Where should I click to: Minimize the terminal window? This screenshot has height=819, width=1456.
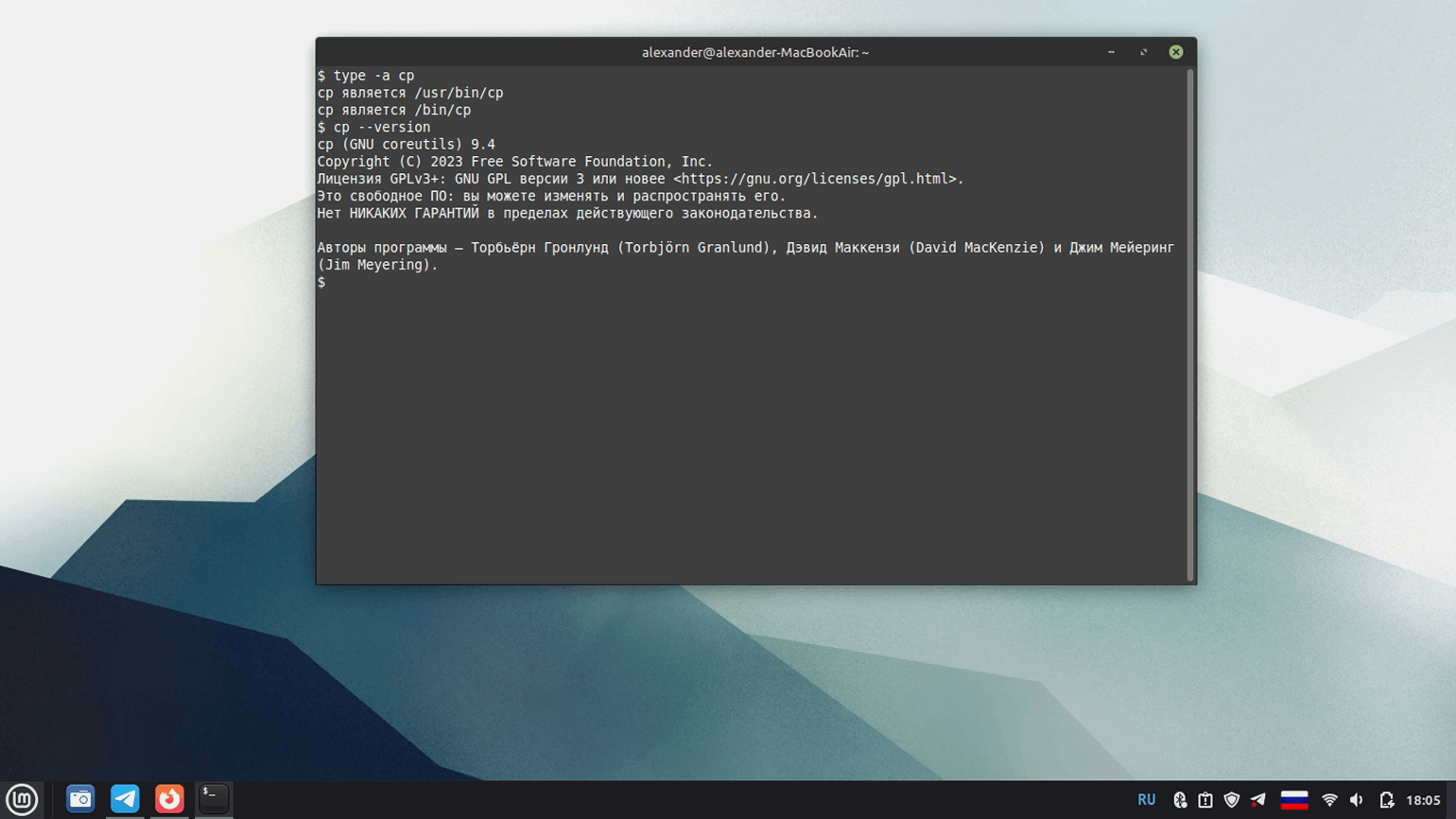point(1111,52)
